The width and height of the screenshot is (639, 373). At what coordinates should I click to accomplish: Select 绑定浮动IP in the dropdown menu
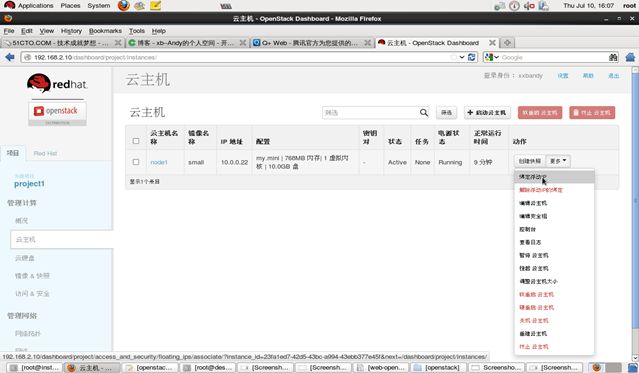554,177
